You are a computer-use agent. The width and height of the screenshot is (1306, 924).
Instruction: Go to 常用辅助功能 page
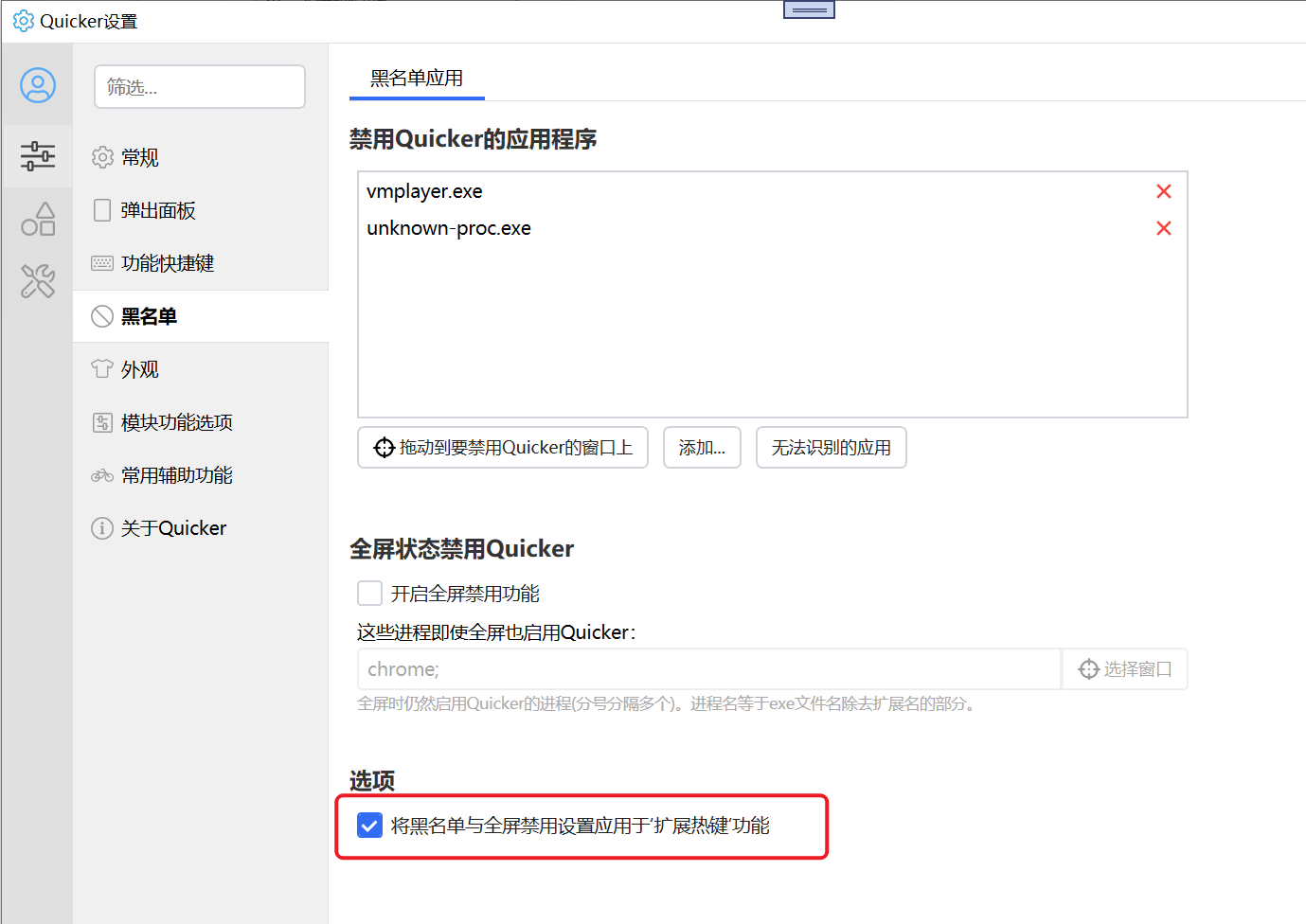click(201, 475)
